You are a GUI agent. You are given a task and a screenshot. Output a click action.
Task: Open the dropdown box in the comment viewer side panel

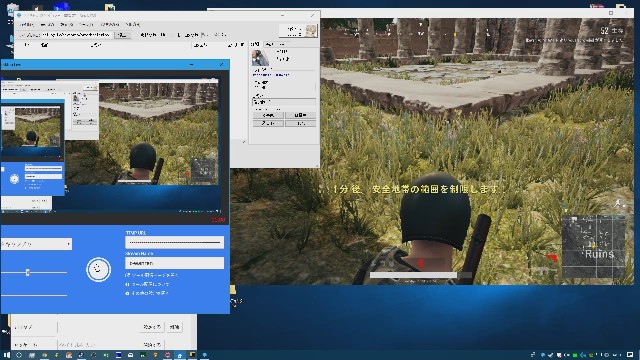pos(284,102)
